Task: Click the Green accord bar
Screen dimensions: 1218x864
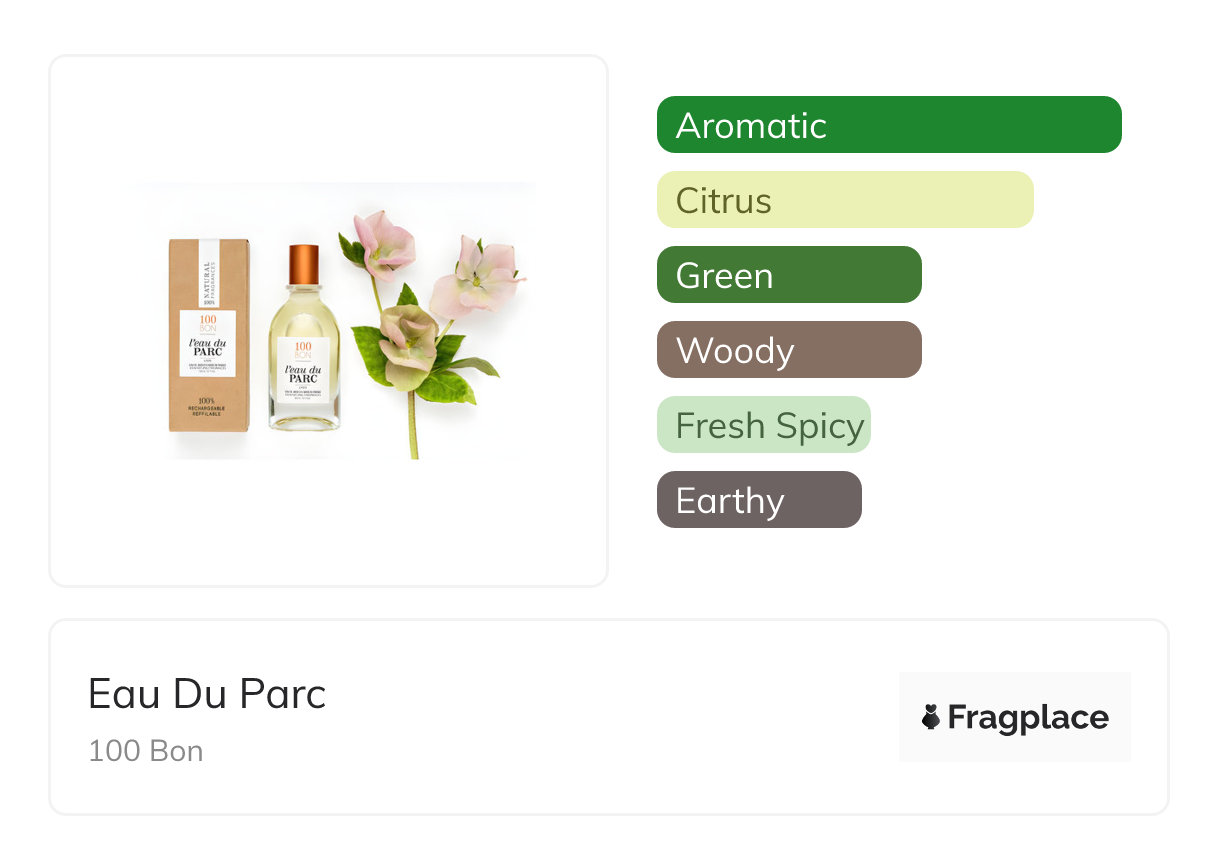Action: pyautogui.click(x=788, y=275)
